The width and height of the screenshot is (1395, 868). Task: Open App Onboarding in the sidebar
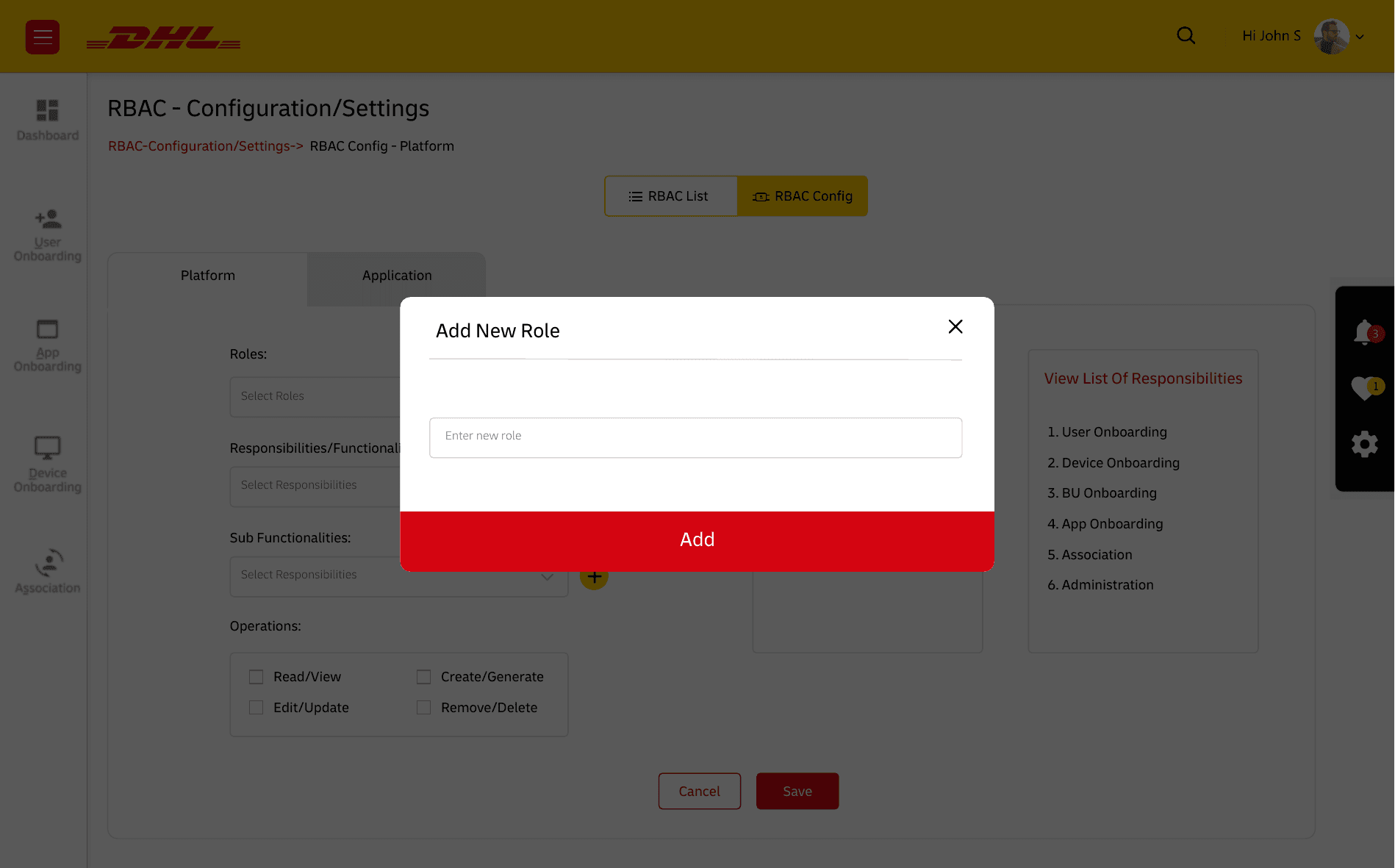48,345
